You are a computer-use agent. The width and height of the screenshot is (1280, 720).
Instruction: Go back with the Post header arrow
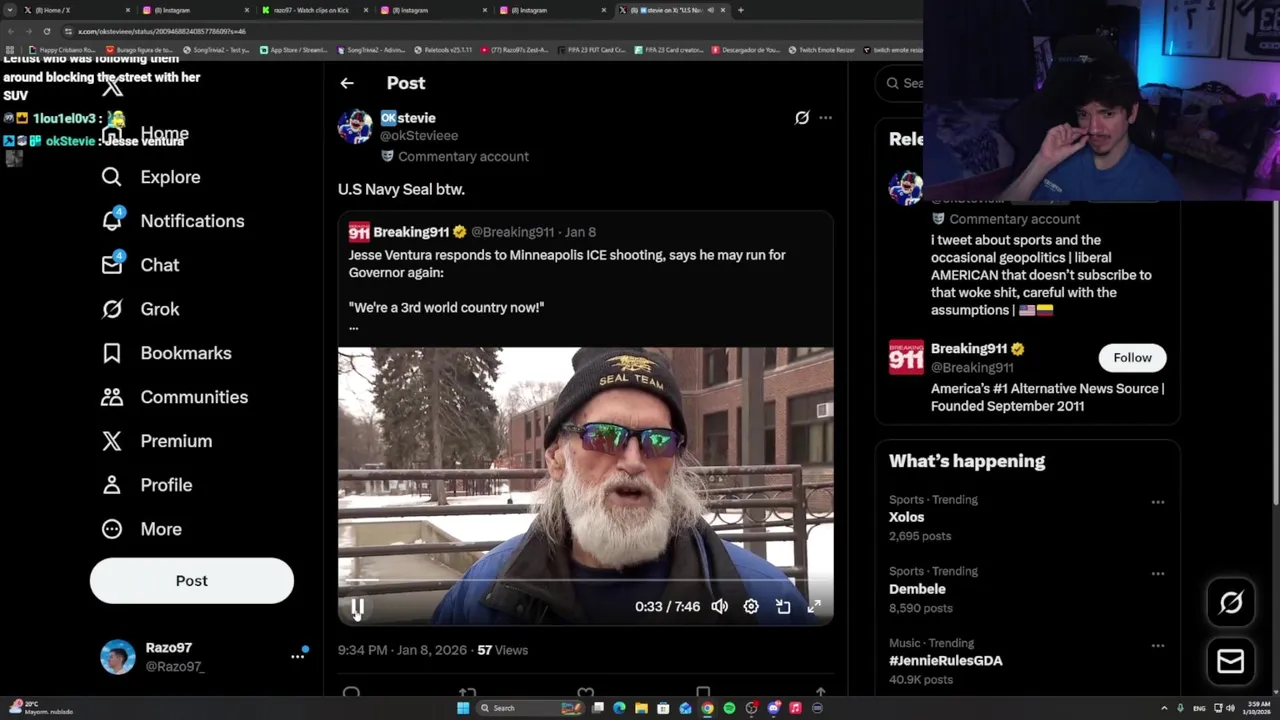[347, 83]
